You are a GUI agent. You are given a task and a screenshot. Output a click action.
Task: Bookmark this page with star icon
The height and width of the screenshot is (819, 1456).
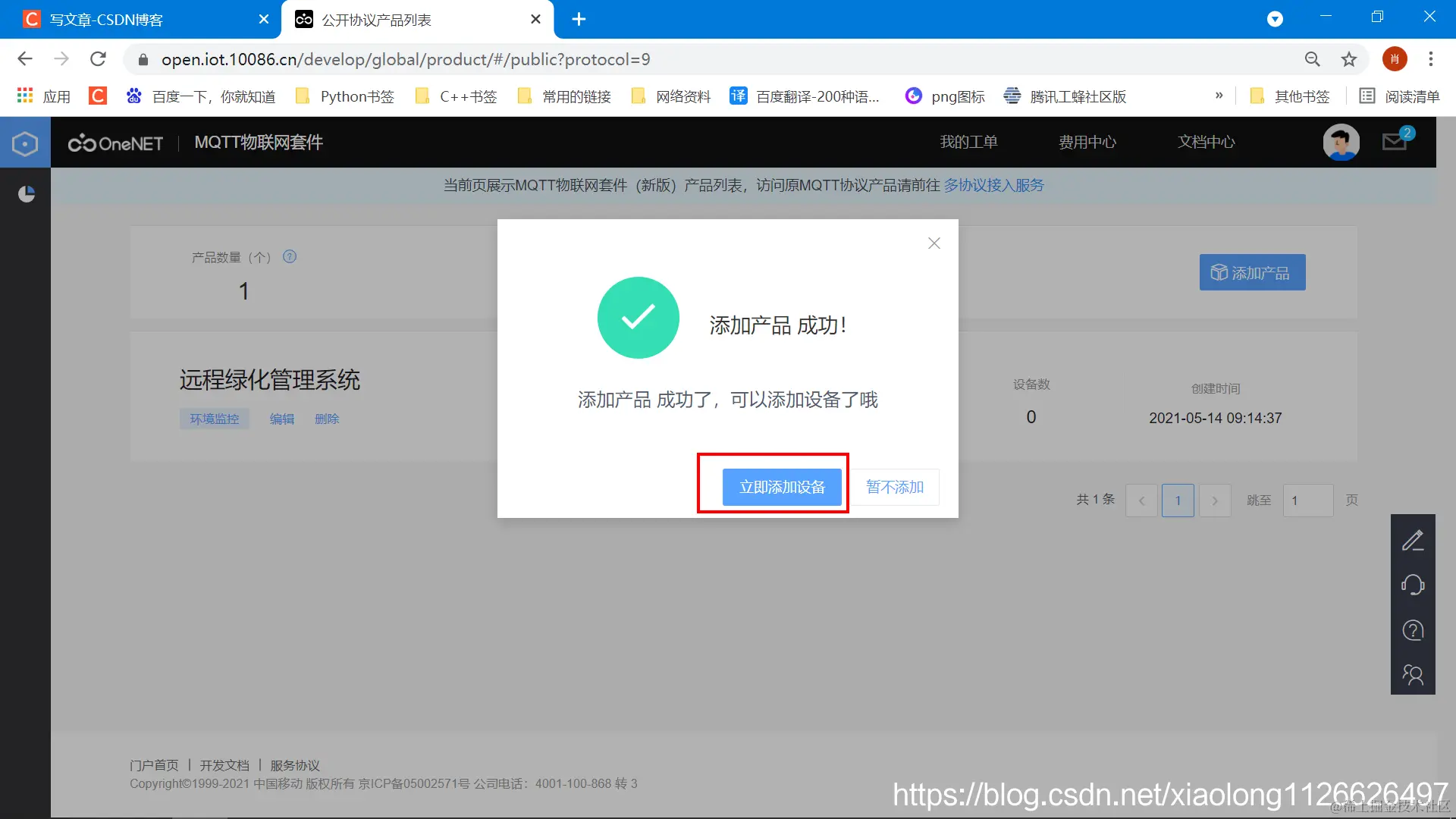tap(1348, 59)
